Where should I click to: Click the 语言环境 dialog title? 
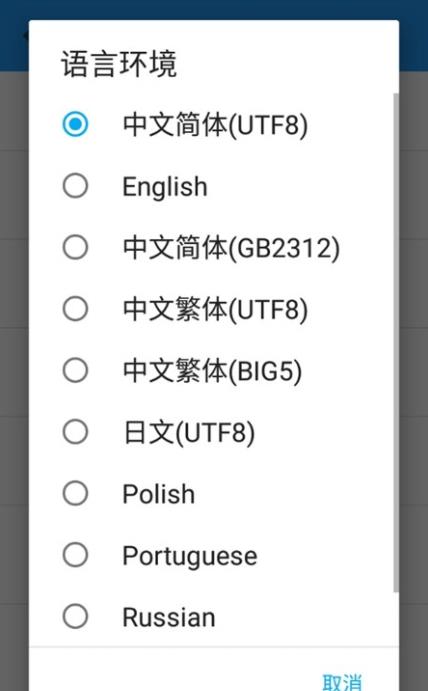coord(119,64)
